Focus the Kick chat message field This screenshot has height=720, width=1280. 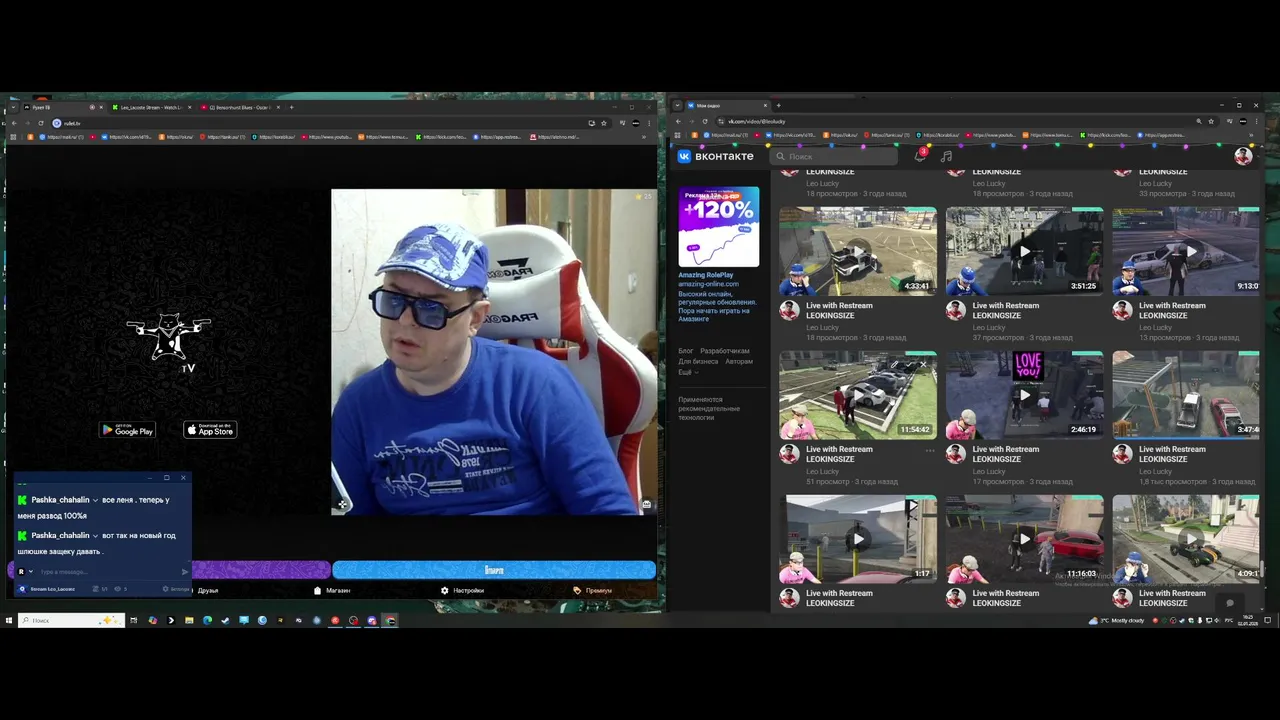click(105, 572)
